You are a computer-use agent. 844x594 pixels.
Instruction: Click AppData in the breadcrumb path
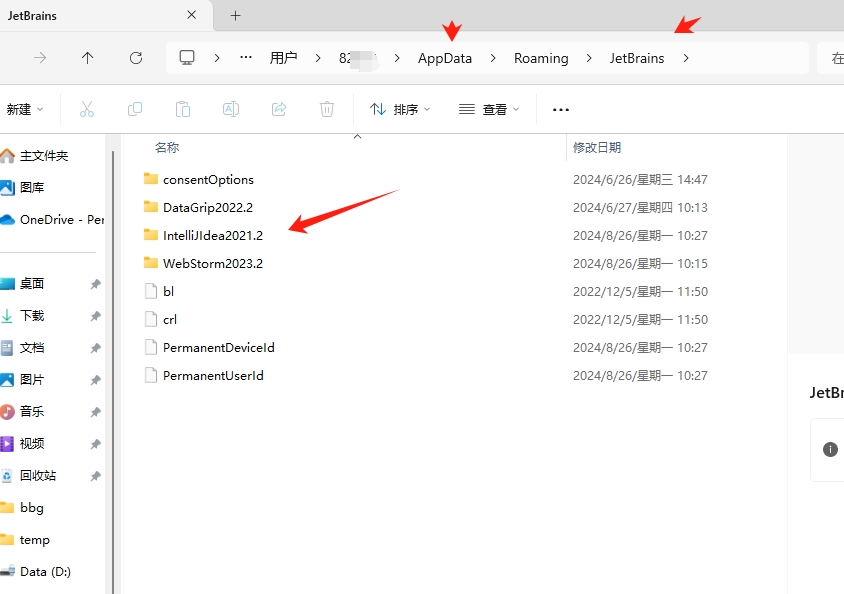tap(445, 58)
